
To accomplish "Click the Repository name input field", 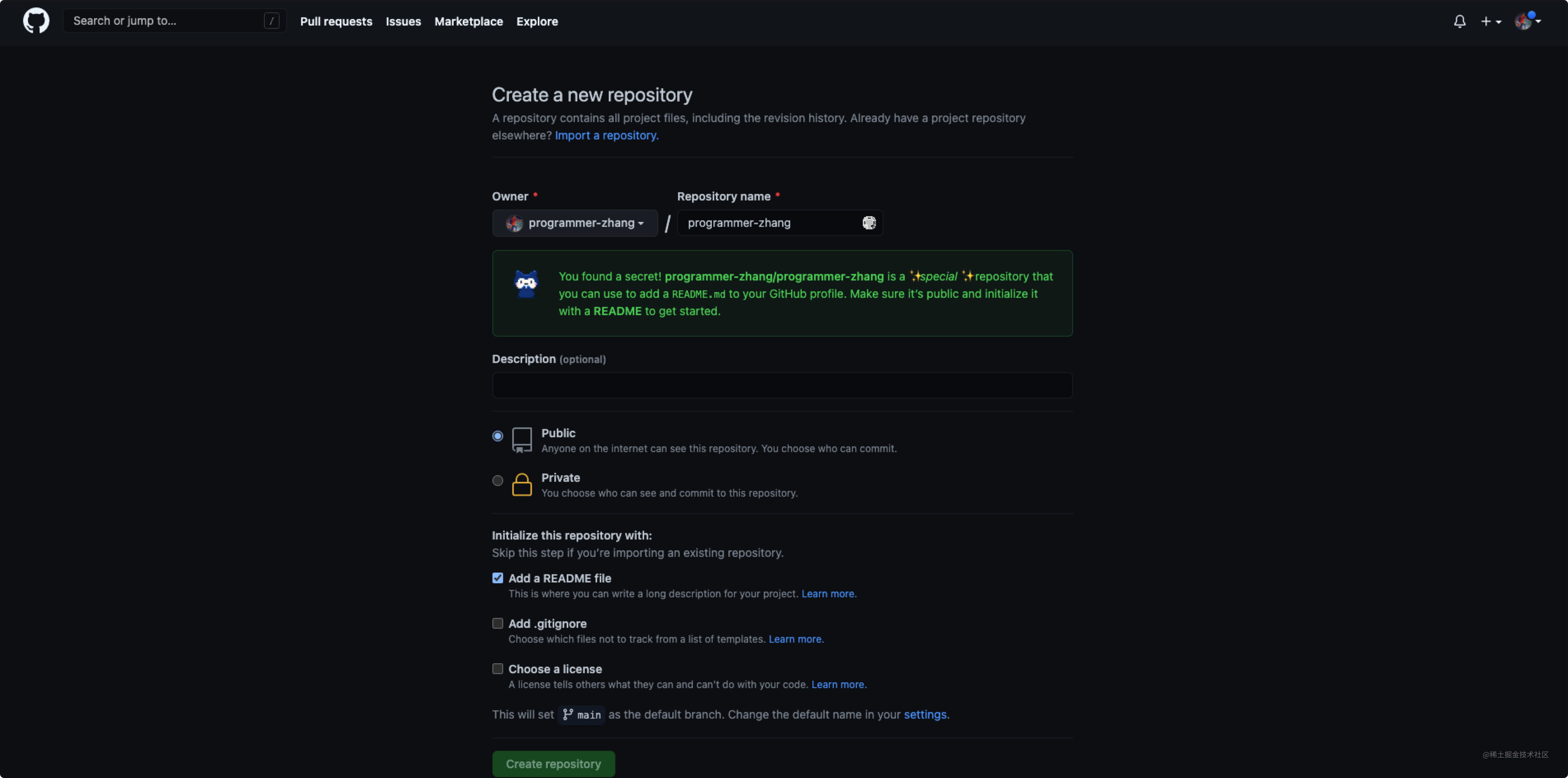I will [x=780, y=223].
